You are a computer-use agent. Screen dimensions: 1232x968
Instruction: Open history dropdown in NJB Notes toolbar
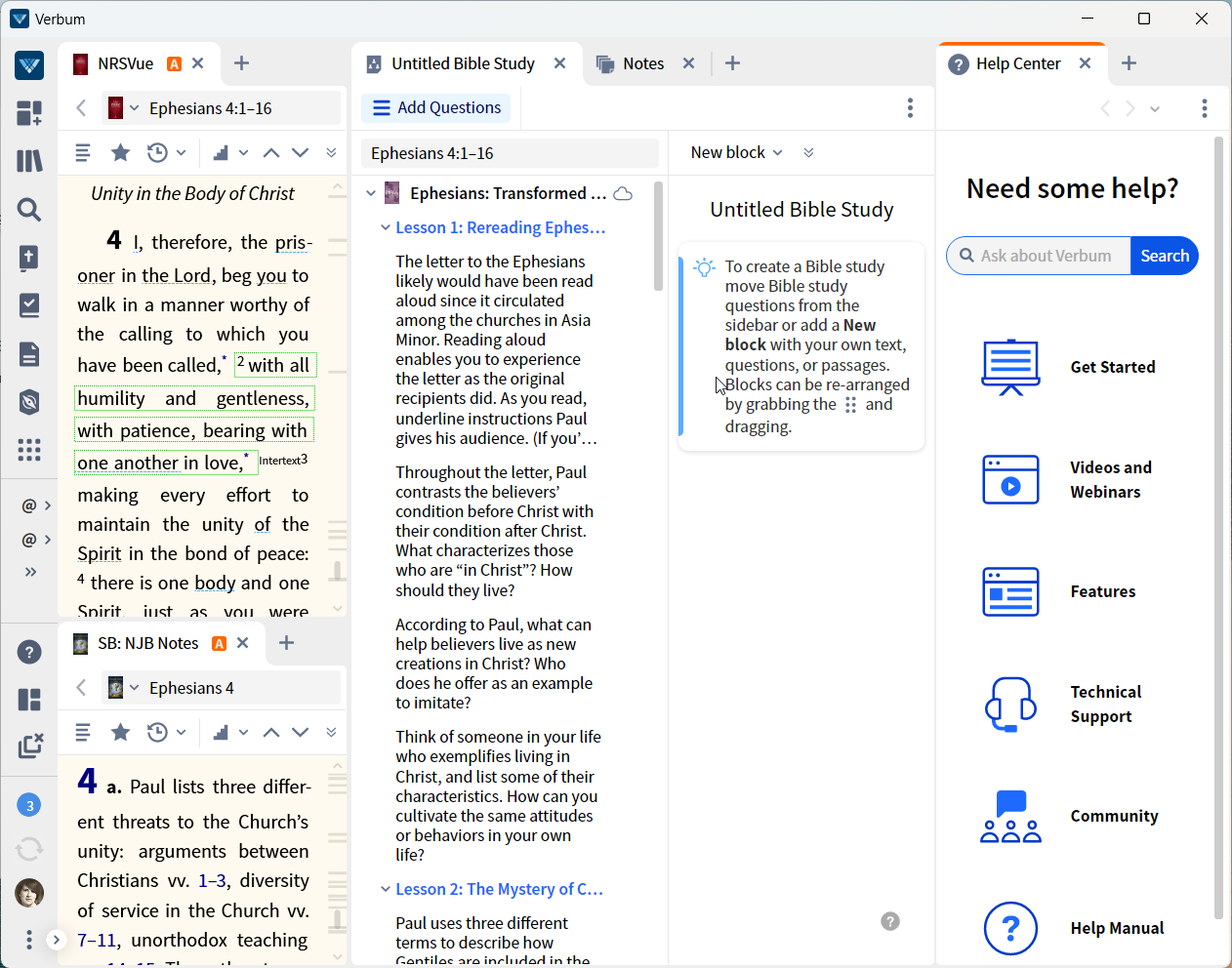(x=166, y=732)
